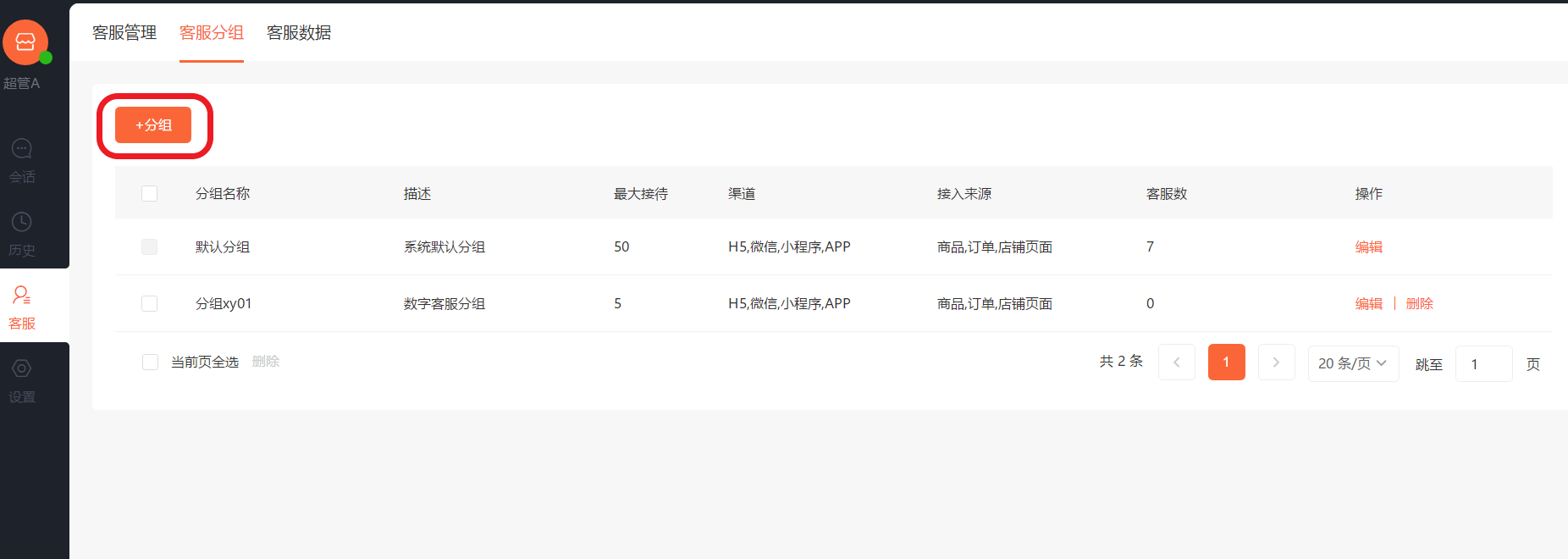
Task: Go to the previous page arrow
Action: (x=1177, y=363)
